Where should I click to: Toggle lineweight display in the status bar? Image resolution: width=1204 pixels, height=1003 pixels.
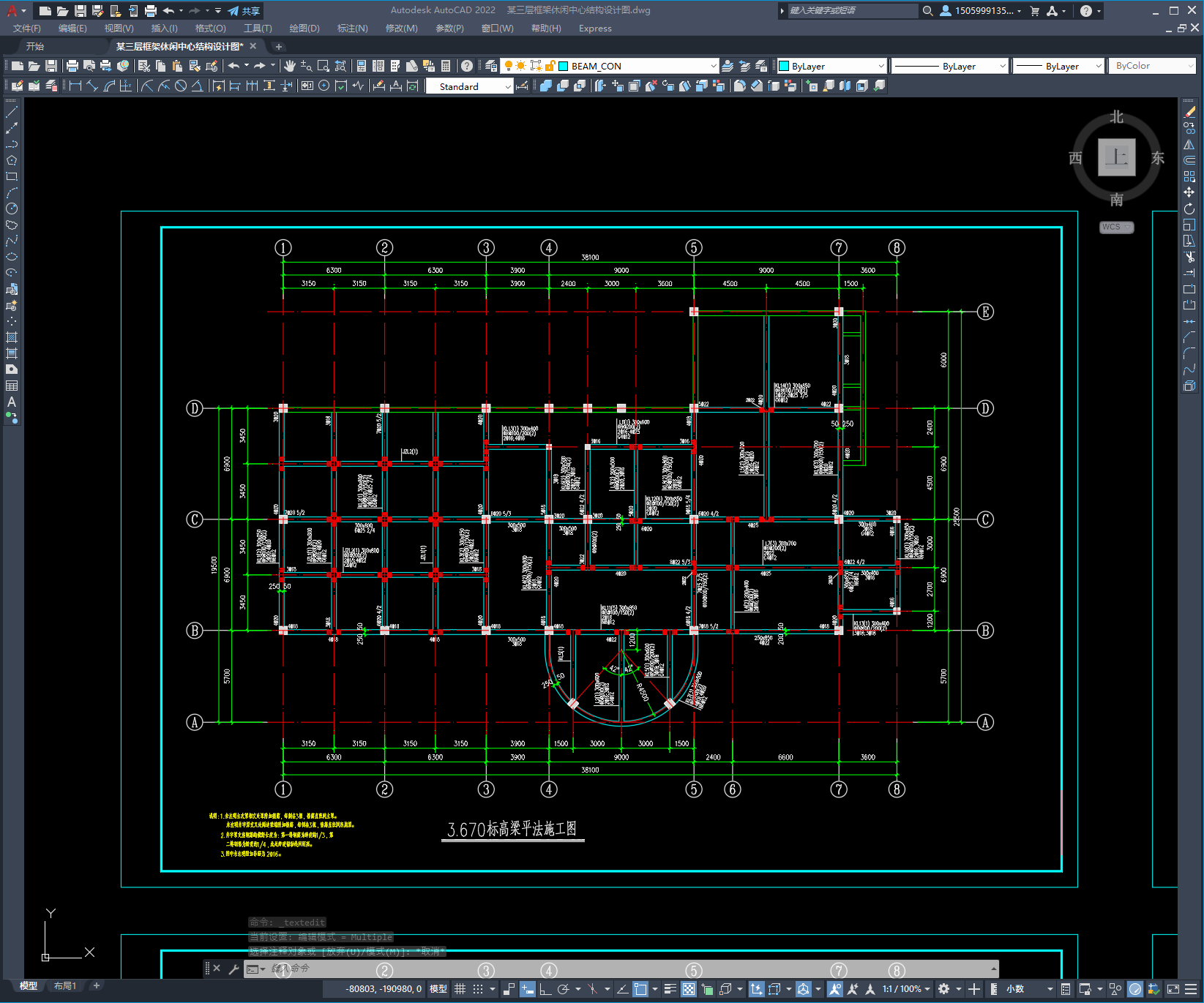pos(670,989)
